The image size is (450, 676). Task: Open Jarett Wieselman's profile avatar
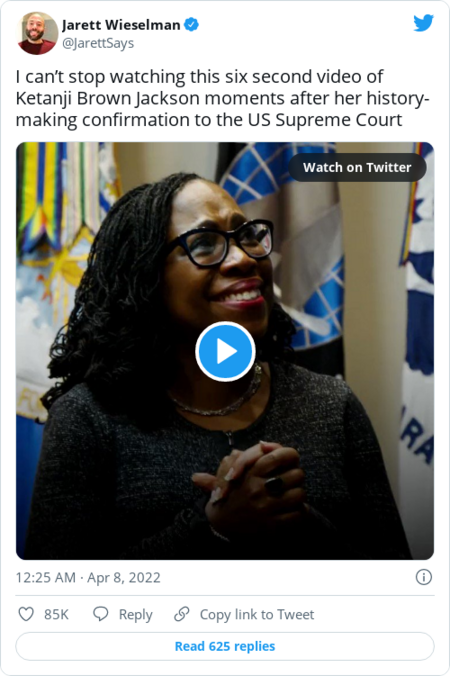[37, 33]
